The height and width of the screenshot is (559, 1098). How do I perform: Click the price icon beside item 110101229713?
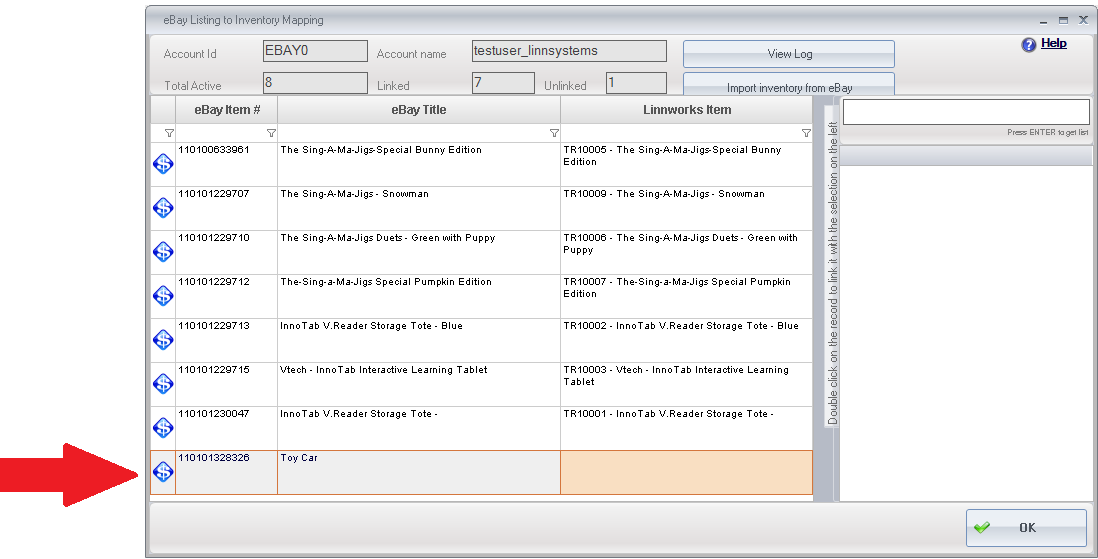[x=163, y=339]
